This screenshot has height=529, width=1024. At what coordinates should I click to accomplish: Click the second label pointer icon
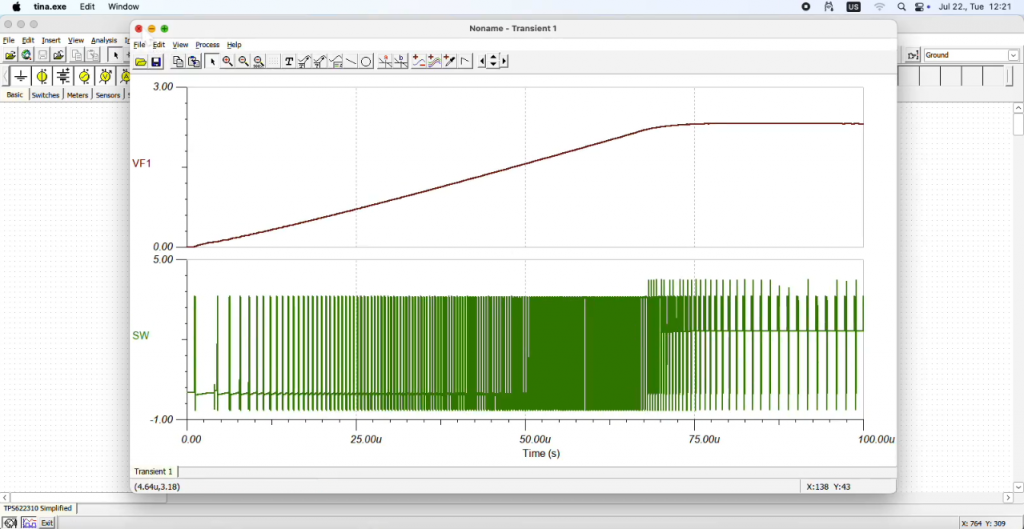[320, 61]
